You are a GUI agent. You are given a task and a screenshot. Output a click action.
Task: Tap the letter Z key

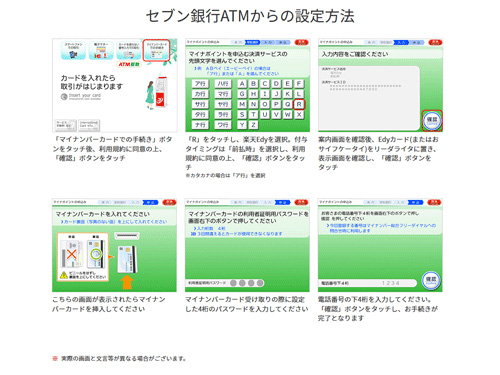coord(254,125)
